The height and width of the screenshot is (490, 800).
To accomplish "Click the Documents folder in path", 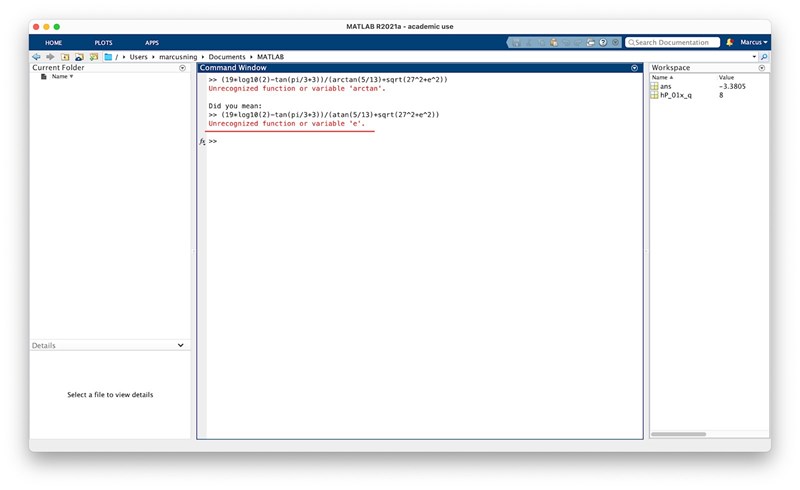I will [228, 57].
